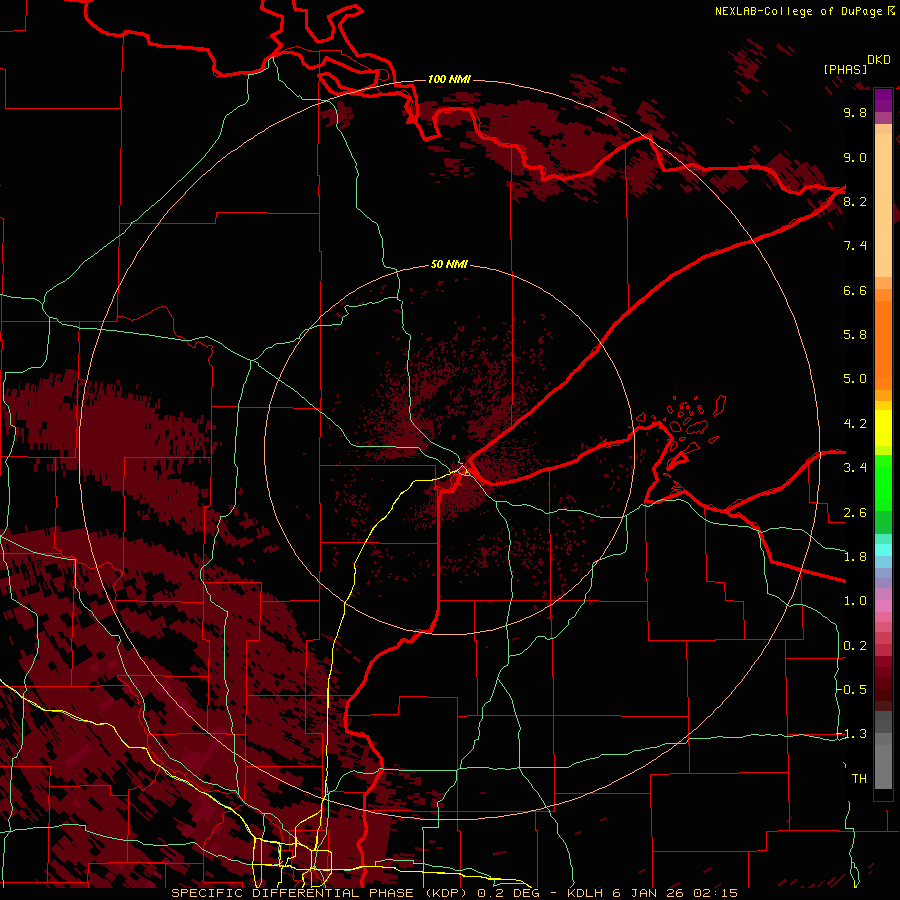
Task: Click the 5.0 scale value
Action: 855,379
